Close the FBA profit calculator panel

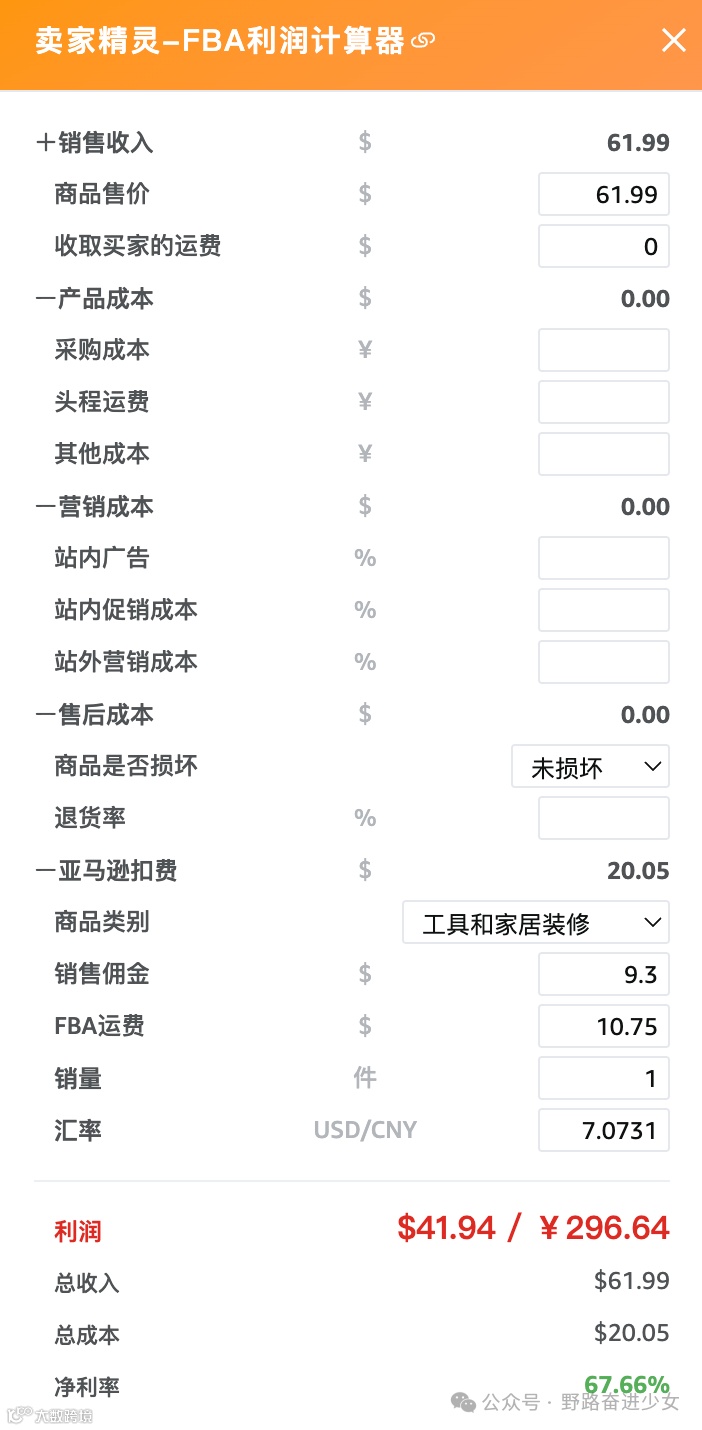pyautogui.click(x=674, y=40)
